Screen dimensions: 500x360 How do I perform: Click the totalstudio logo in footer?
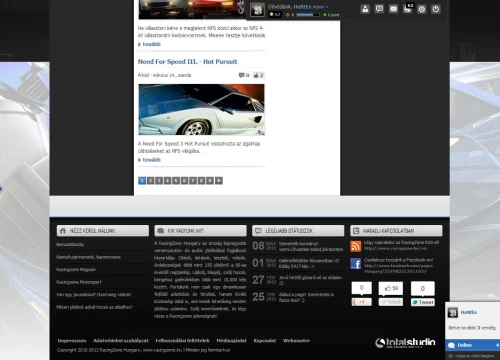(x=405, y=343)
